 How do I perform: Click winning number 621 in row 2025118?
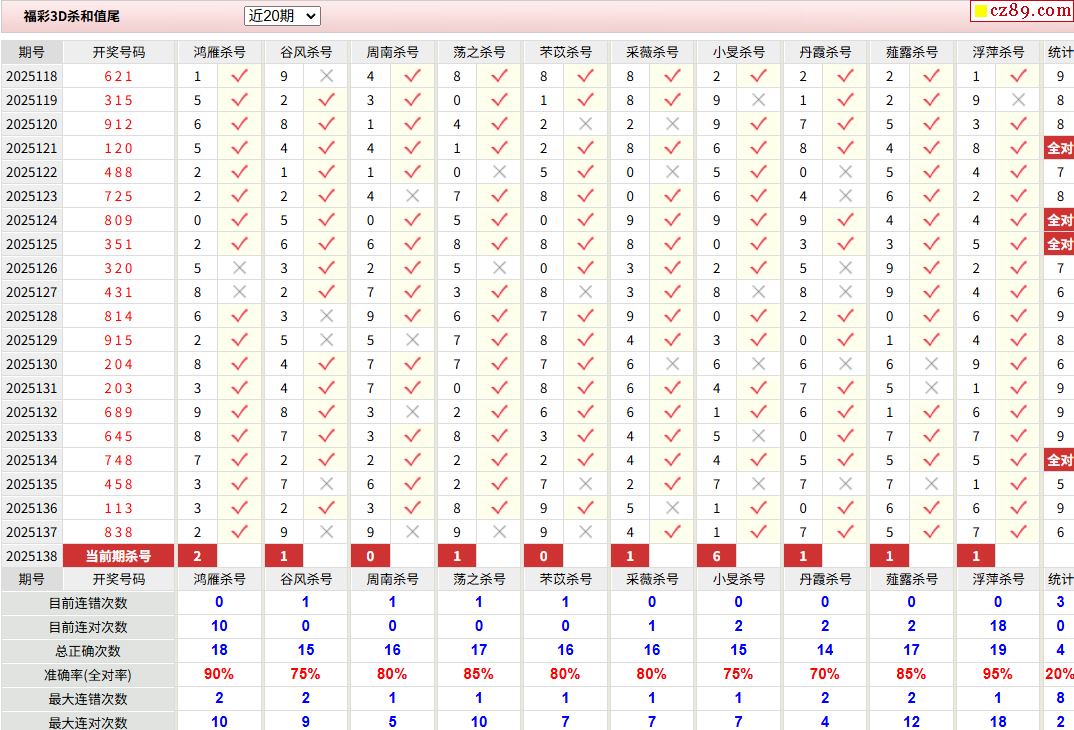pyautogui.click(x=118, y=76)
